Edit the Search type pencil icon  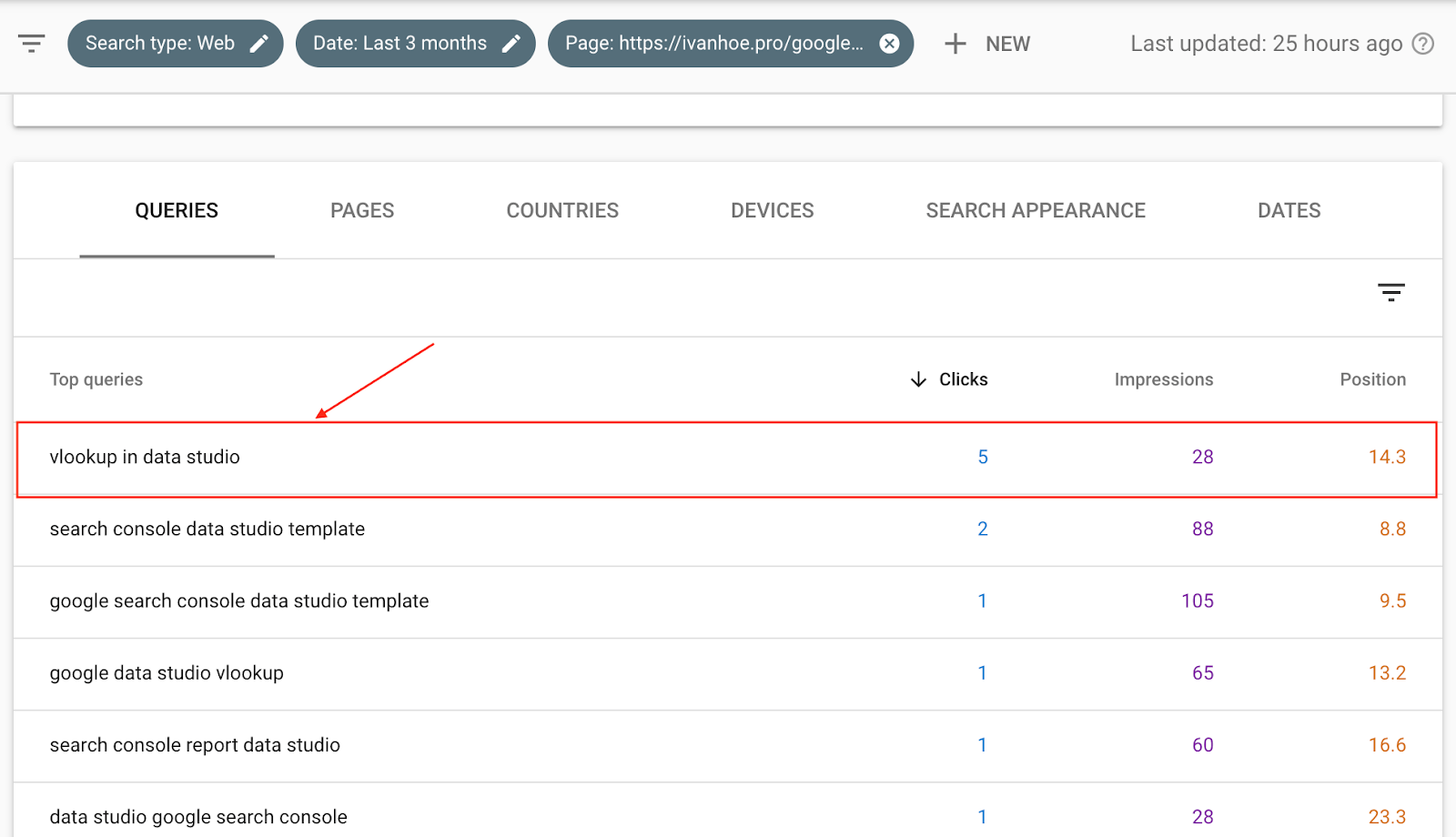(259, 44)
